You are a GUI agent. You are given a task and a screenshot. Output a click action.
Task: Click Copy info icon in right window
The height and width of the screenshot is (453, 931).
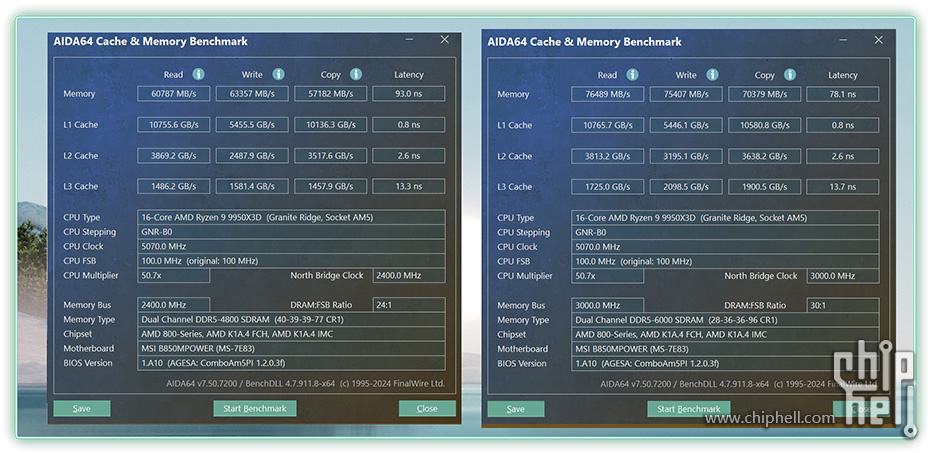(x=790, y=75)
